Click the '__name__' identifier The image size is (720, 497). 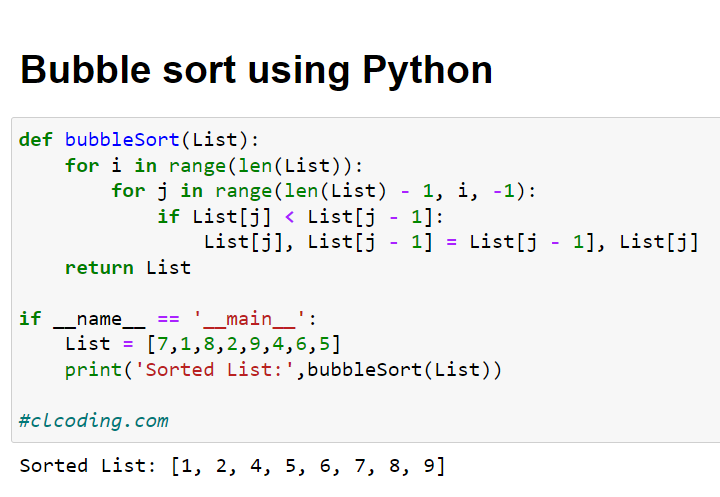click(98, 319)
